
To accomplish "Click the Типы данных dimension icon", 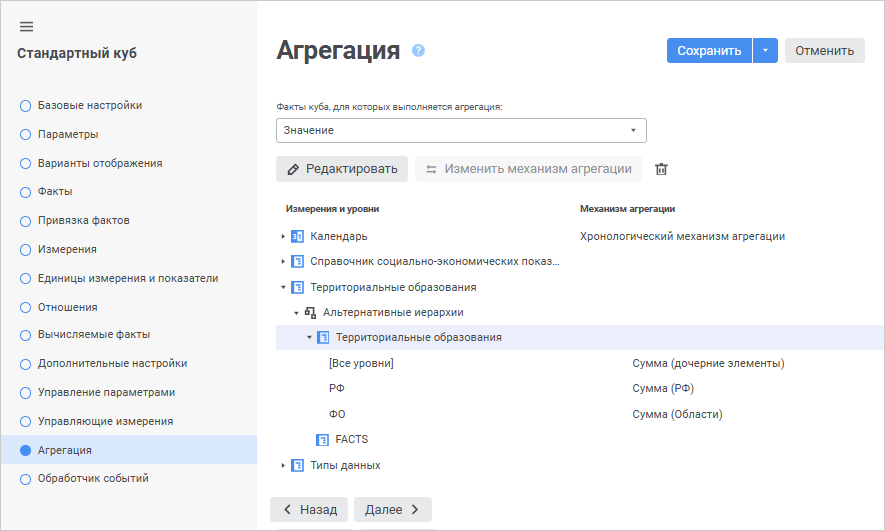I will 297,465.
